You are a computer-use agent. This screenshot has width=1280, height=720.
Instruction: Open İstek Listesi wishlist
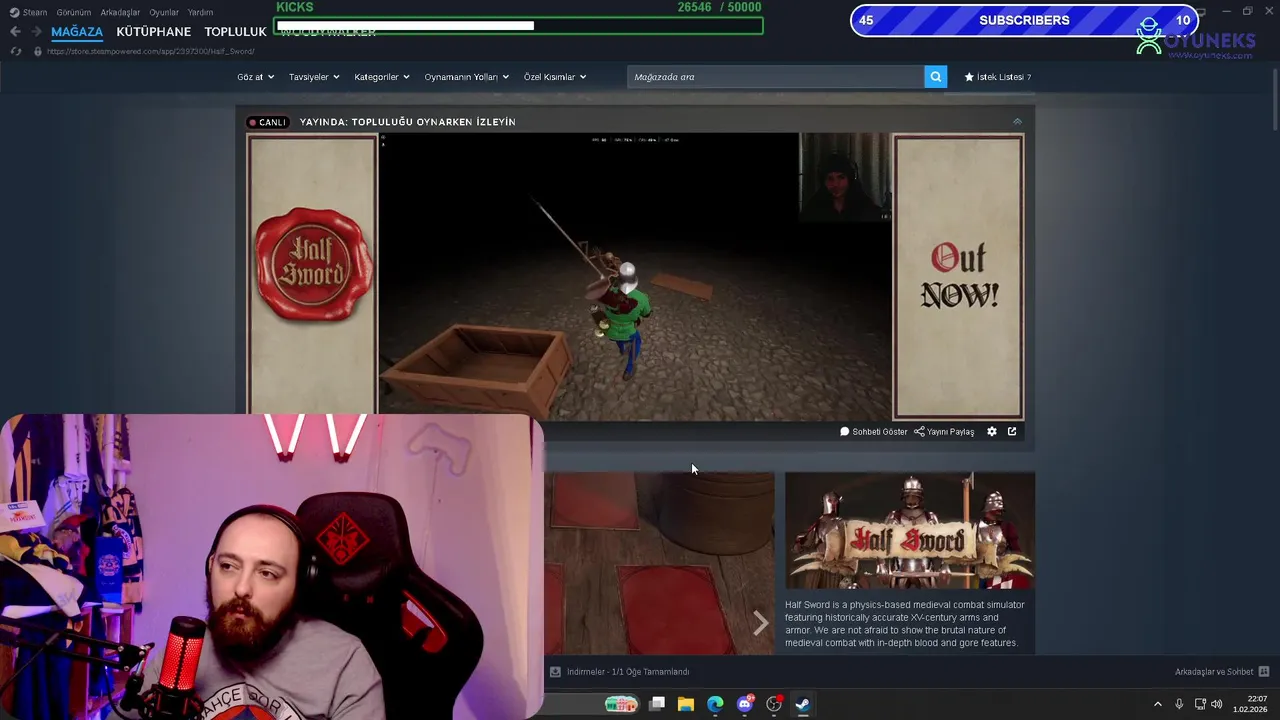click(997, 77)
